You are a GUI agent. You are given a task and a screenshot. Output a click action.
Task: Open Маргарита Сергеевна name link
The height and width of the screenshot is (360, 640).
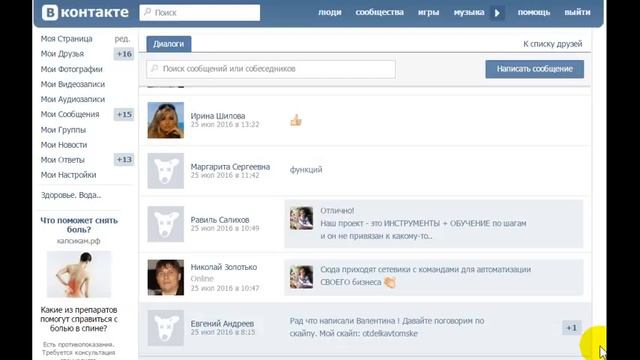click(x=230, y=167)
